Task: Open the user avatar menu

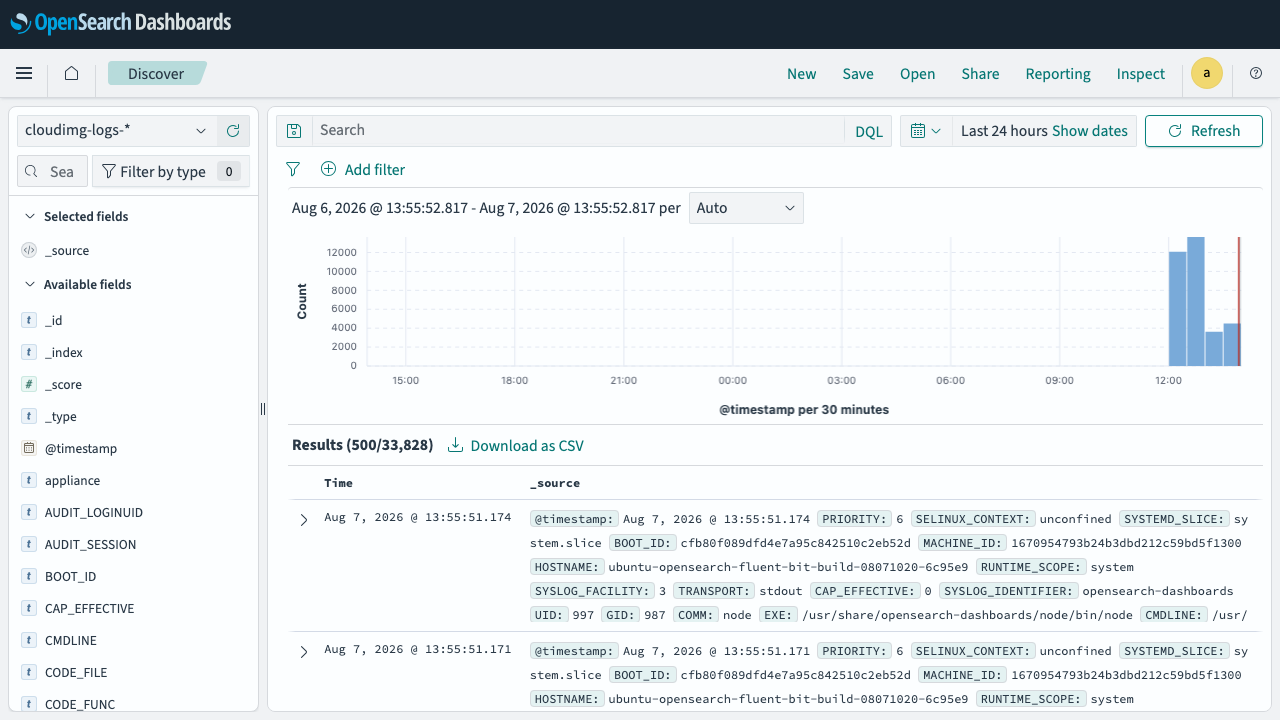Action: pyautogui.click(x=1207, y=73)
